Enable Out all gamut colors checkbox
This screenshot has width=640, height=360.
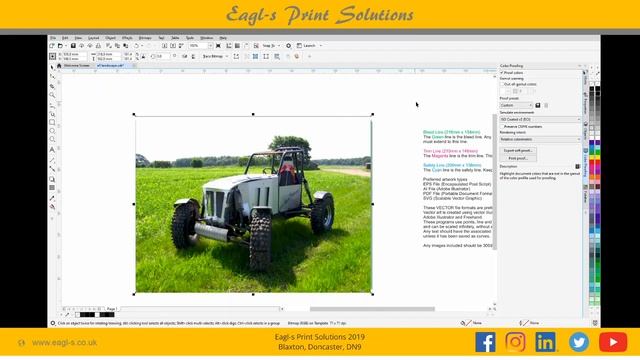click(x=502, y=84)
